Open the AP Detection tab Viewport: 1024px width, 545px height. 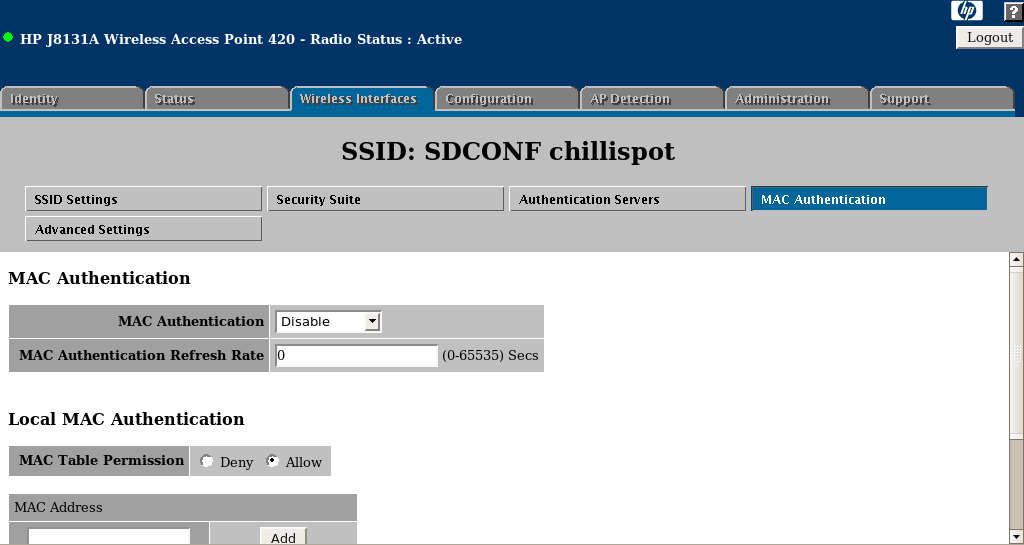(x=650, y=99)
